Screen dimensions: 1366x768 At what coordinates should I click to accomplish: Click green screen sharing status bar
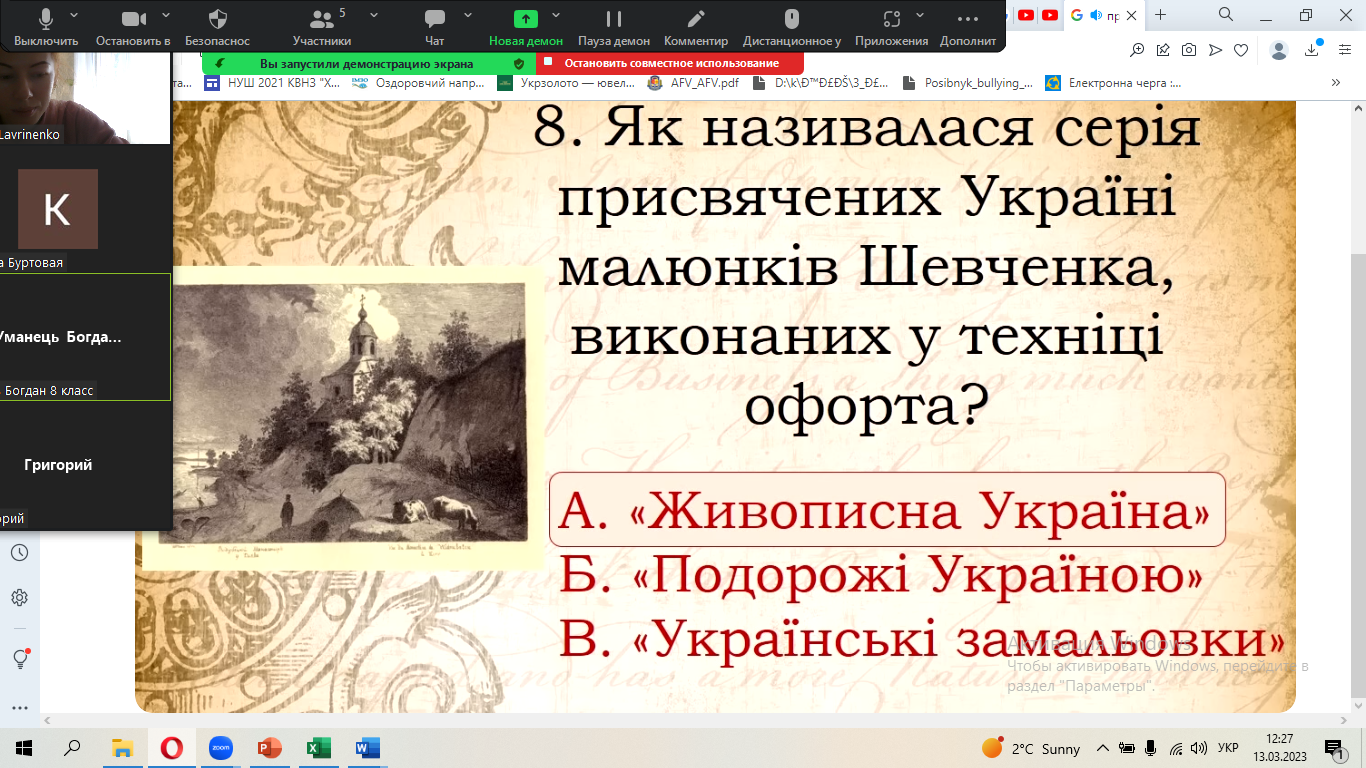coord(369,63)
